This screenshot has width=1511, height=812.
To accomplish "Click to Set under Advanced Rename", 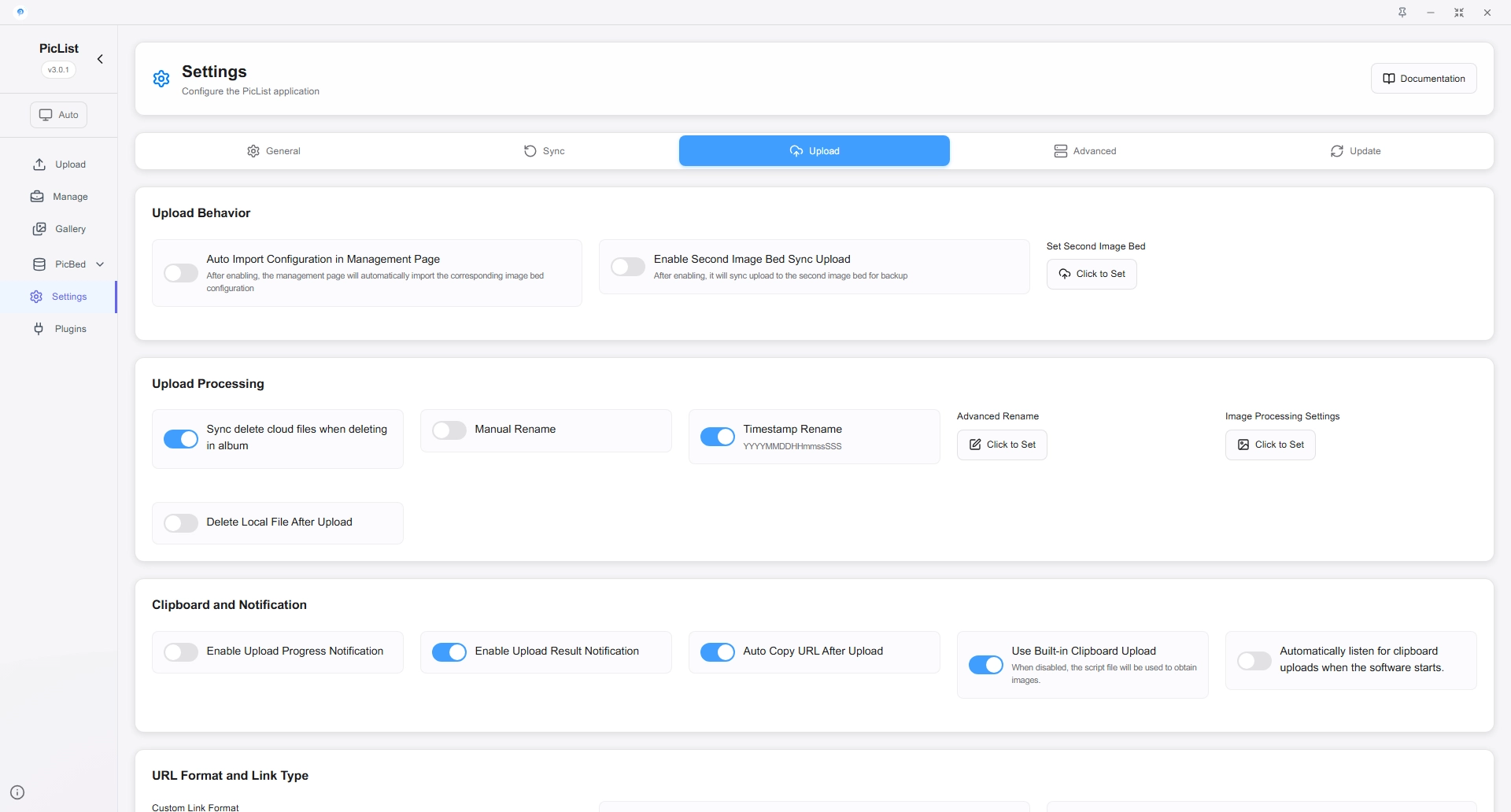I will (1002, 445).
